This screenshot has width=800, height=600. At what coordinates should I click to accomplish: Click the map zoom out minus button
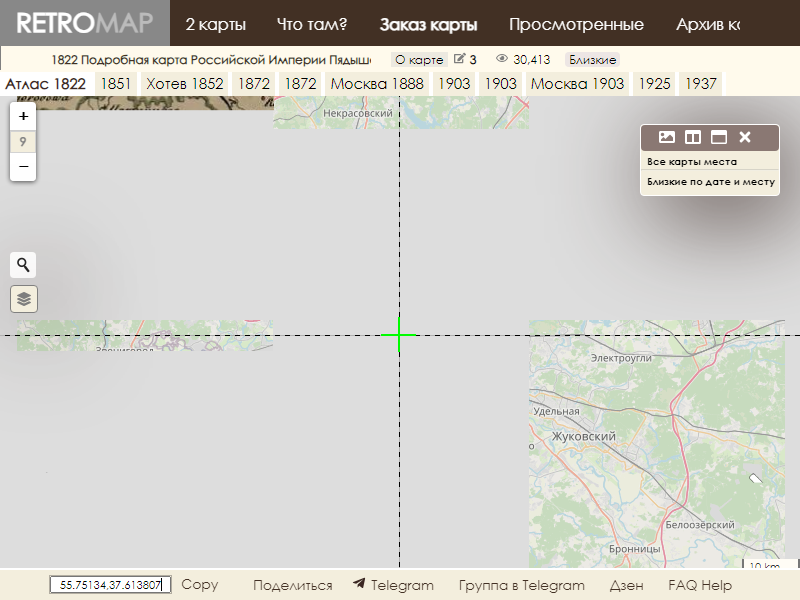coord(23,166)
